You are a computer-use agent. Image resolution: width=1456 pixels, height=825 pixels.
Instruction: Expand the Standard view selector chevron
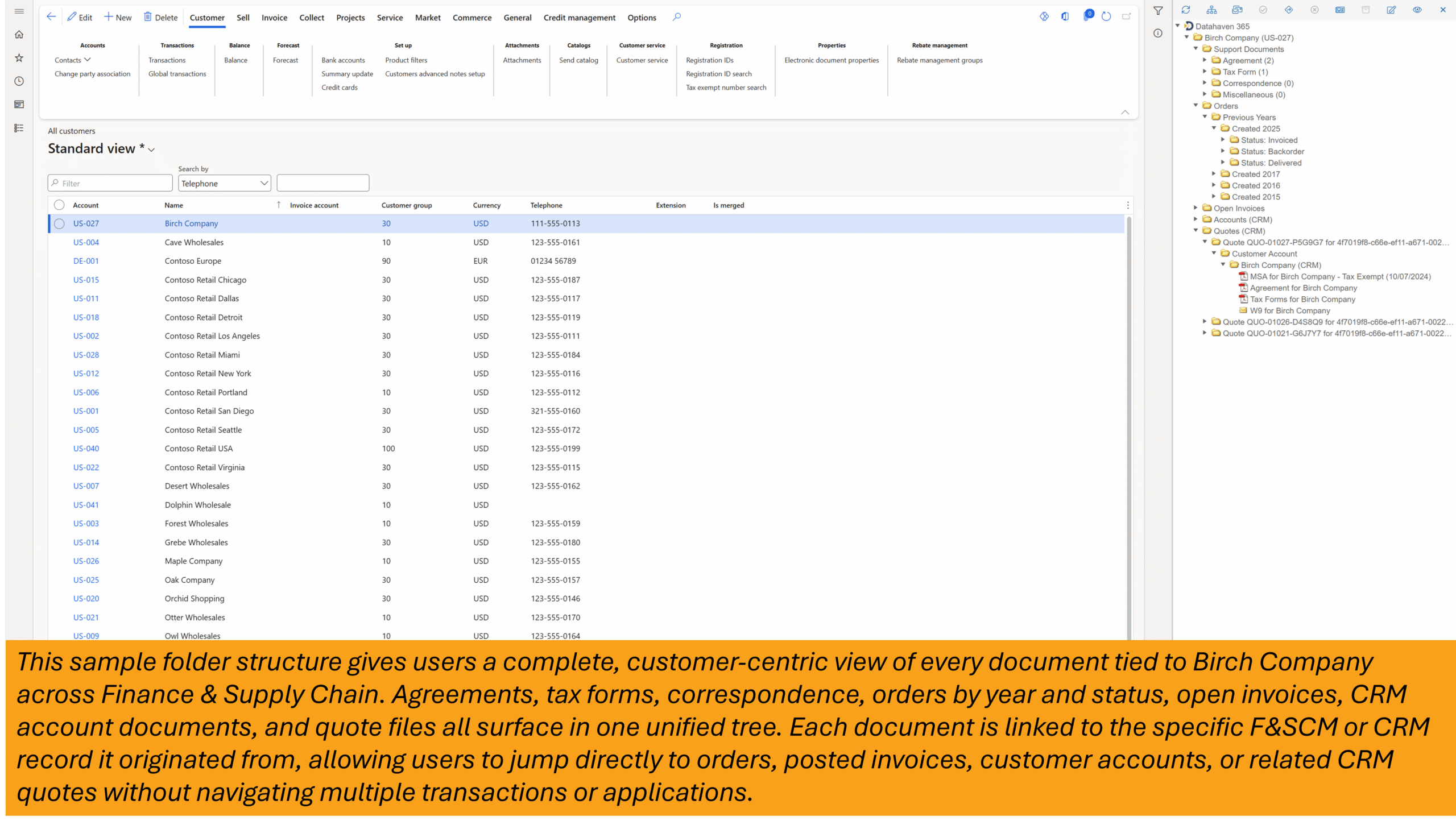(151, 150)
